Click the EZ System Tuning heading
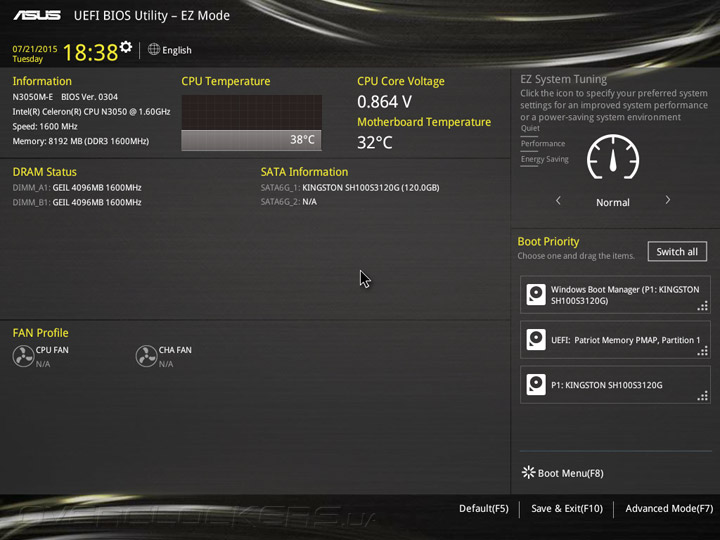The image size is (720, 540). [563, 79]
